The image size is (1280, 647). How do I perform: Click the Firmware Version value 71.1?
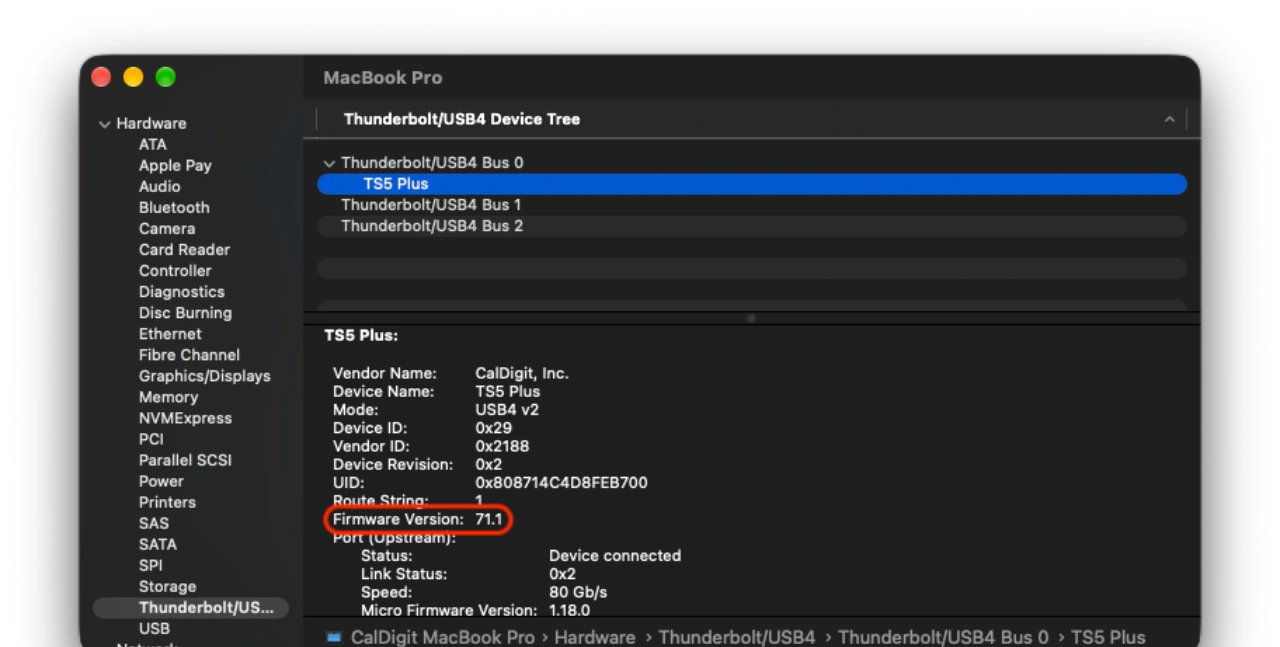coord(489,519)
